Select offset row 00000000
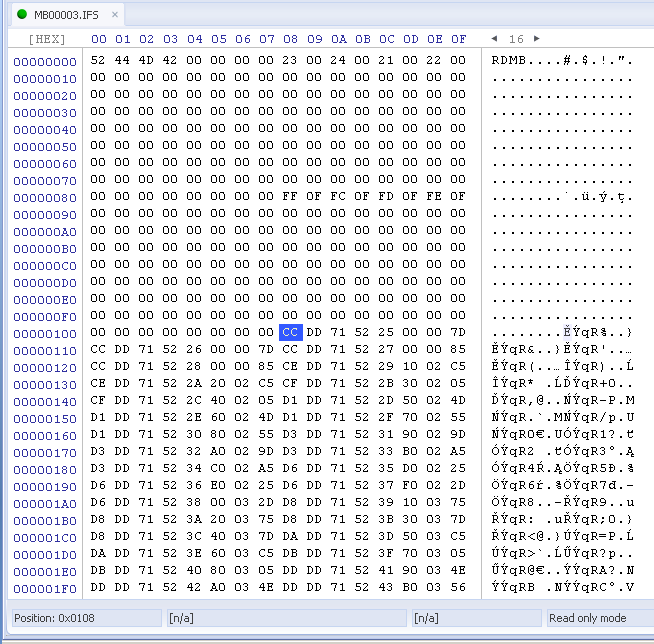This screenshot has width=654, height=644. click(x=45, y=62)
